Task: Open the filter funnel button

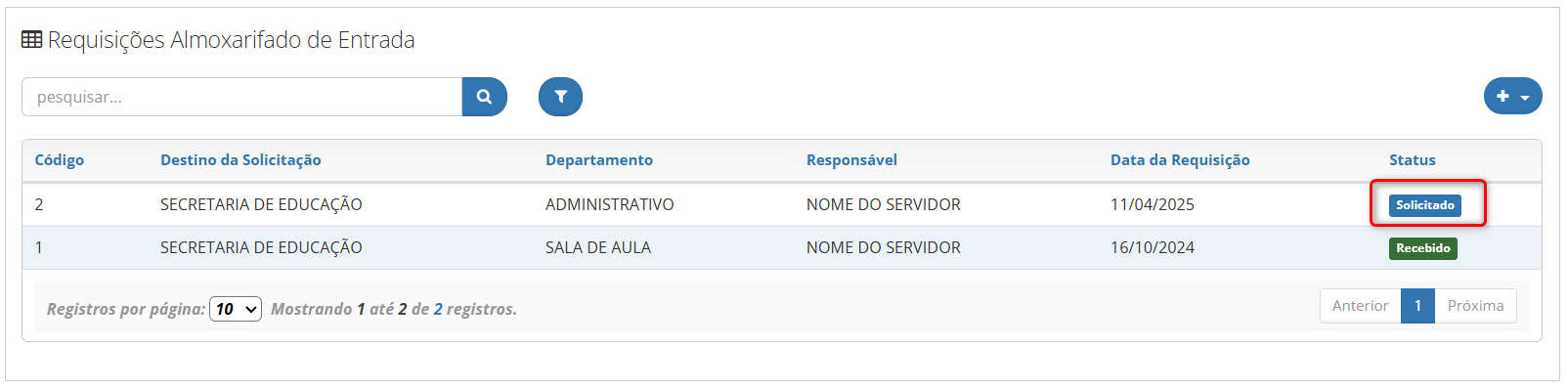Action: coord(560,97)
